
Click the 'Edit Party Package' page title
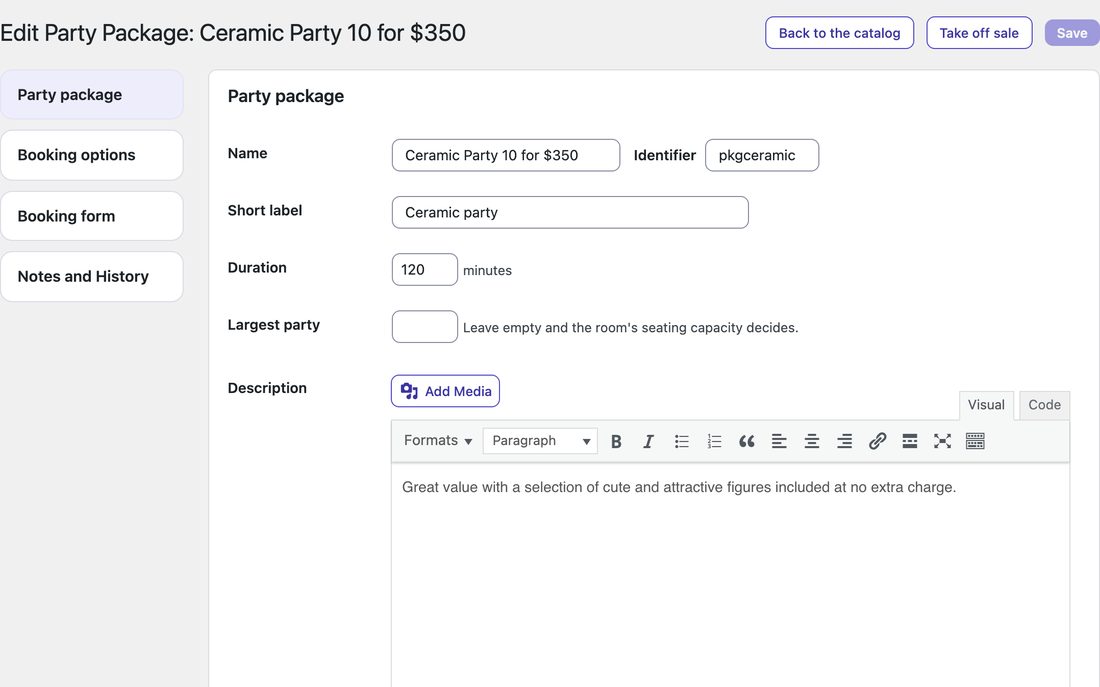(233, 33)
